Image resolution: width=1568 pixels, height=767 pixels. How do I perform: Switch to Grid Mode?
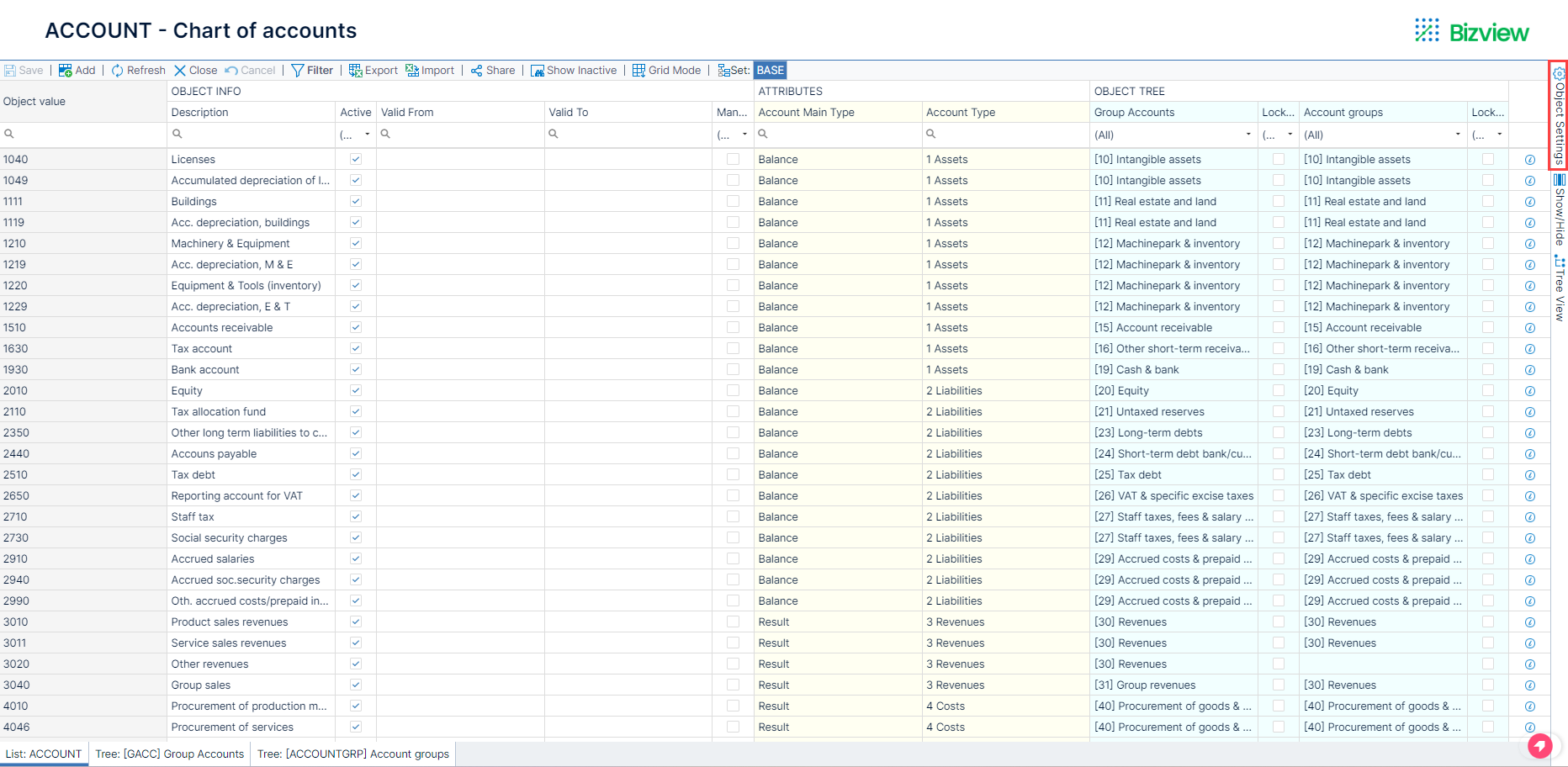coord(667,71)
